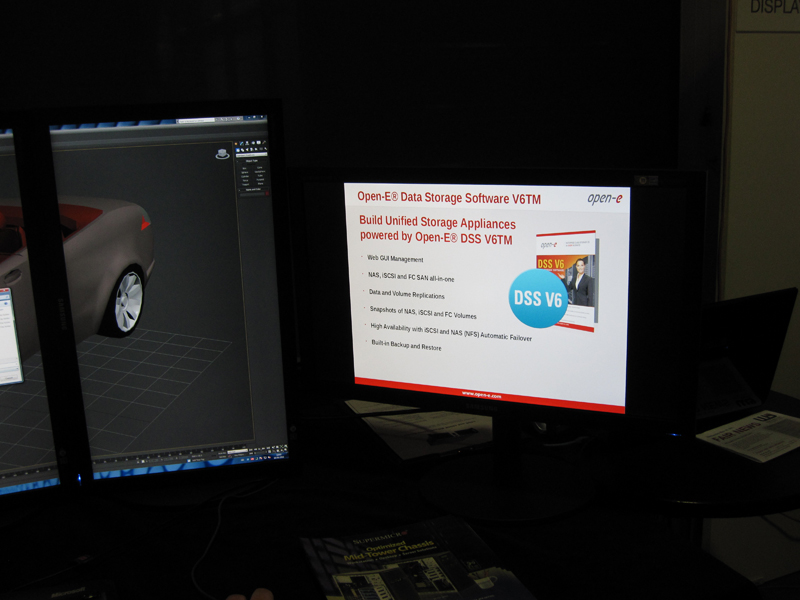
Task: Click the 'Built-in Backup and Restore' bullet
Action: click(x=407, y=345)
